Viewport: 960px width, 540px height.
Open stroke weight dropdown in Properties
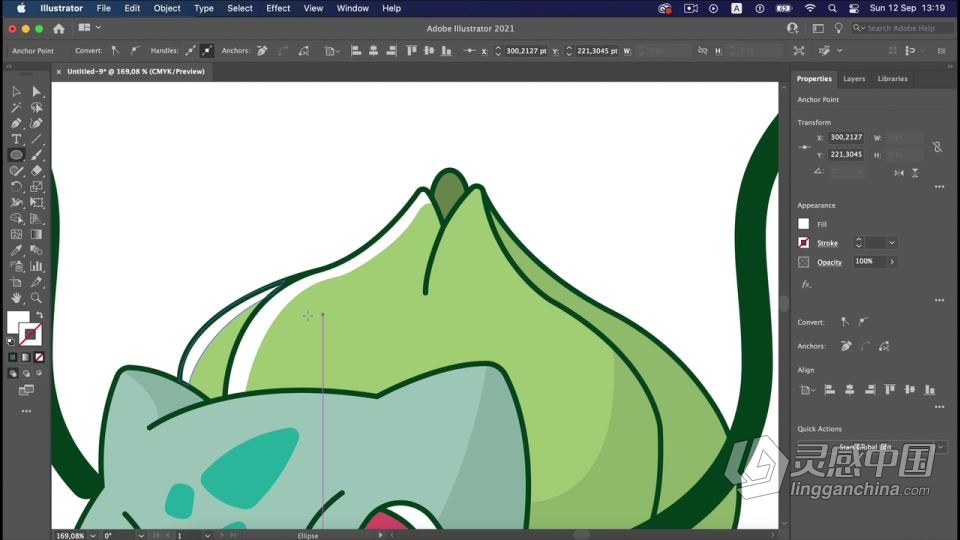[892, 243]
